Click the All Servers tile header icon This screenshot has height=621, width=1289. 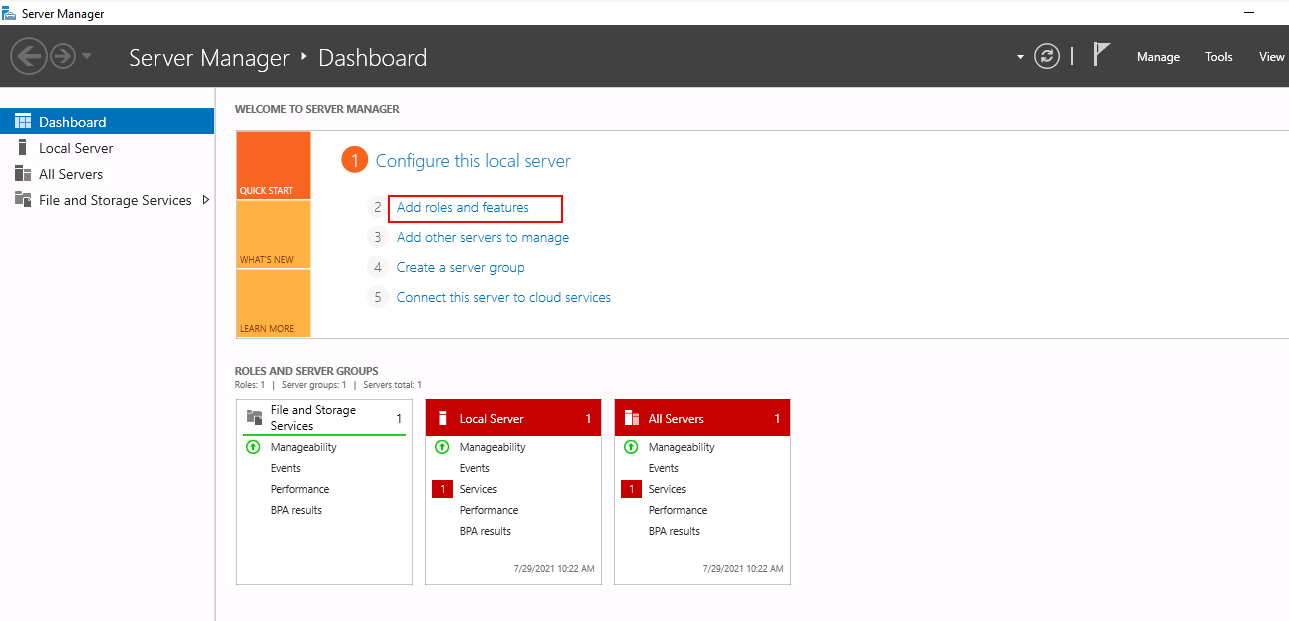[631, 418]
